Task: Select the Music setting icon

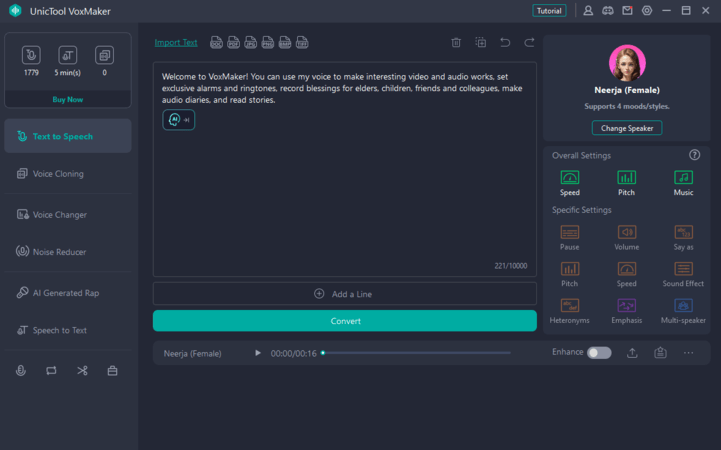Action: point(683,182)
